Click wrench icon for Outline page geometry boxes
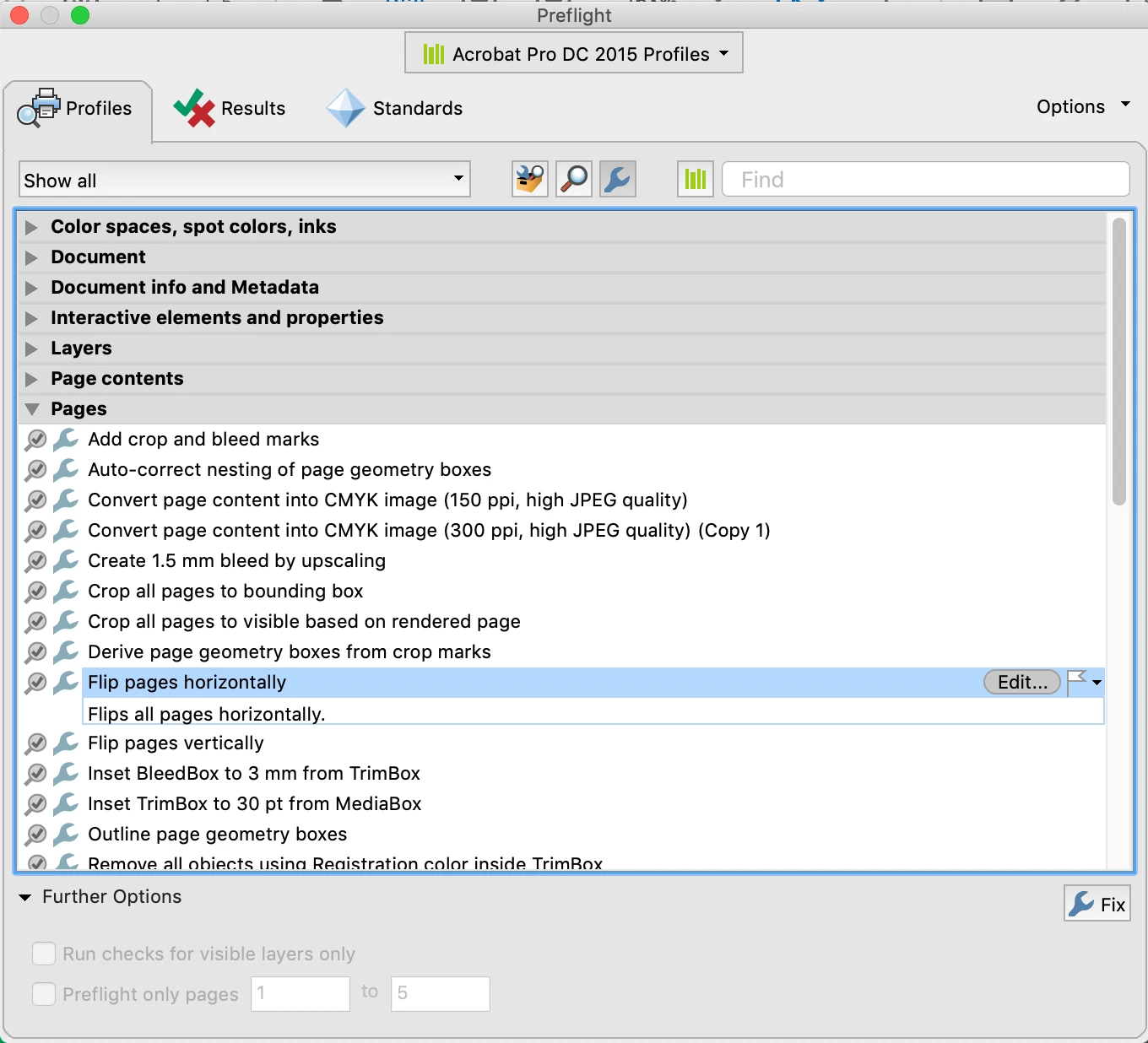 pyautogui.click(x=66, y=834)
